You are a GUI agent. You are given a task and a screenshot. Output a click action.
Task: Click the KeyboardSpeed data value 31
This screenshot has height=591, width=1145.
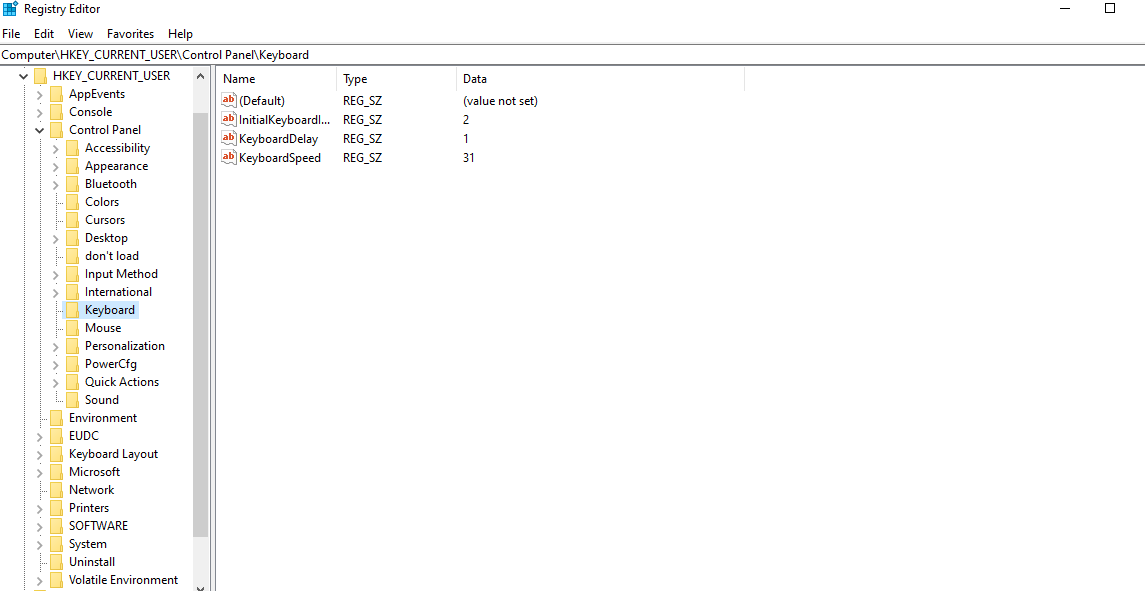point(469,158)
